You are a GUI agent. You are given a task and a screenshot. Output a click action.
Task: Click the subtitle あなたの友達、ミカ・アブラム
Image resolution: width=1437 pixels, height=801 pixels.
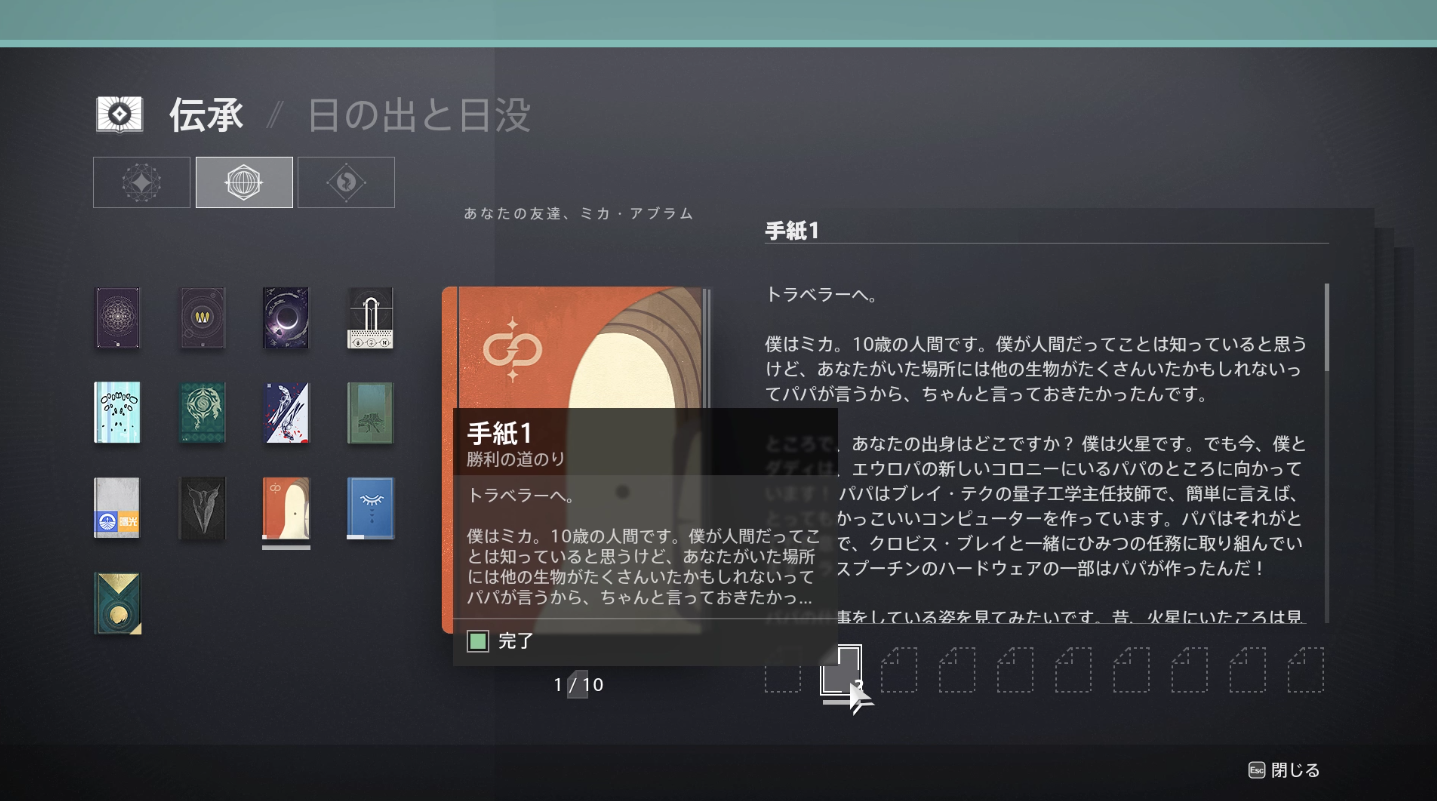[579, 214]
